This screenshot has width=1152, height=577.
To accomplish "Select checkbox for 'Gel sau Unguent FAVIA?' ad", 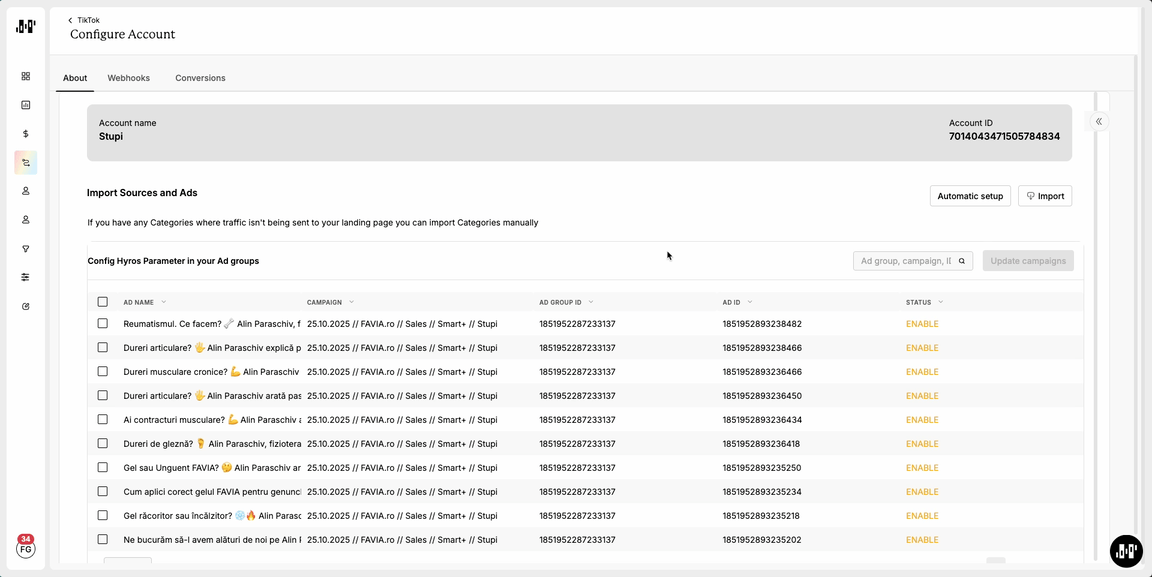I will [103, 468].
